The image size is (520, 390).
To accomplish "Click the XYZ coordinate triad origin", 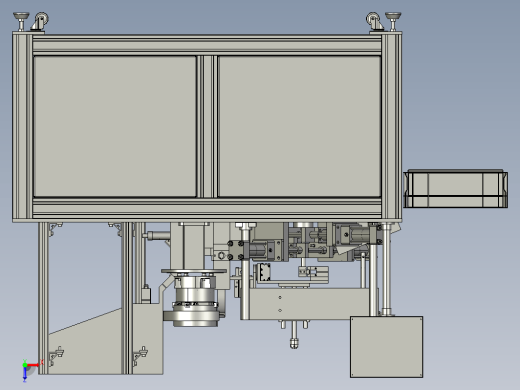I will 25,365.
